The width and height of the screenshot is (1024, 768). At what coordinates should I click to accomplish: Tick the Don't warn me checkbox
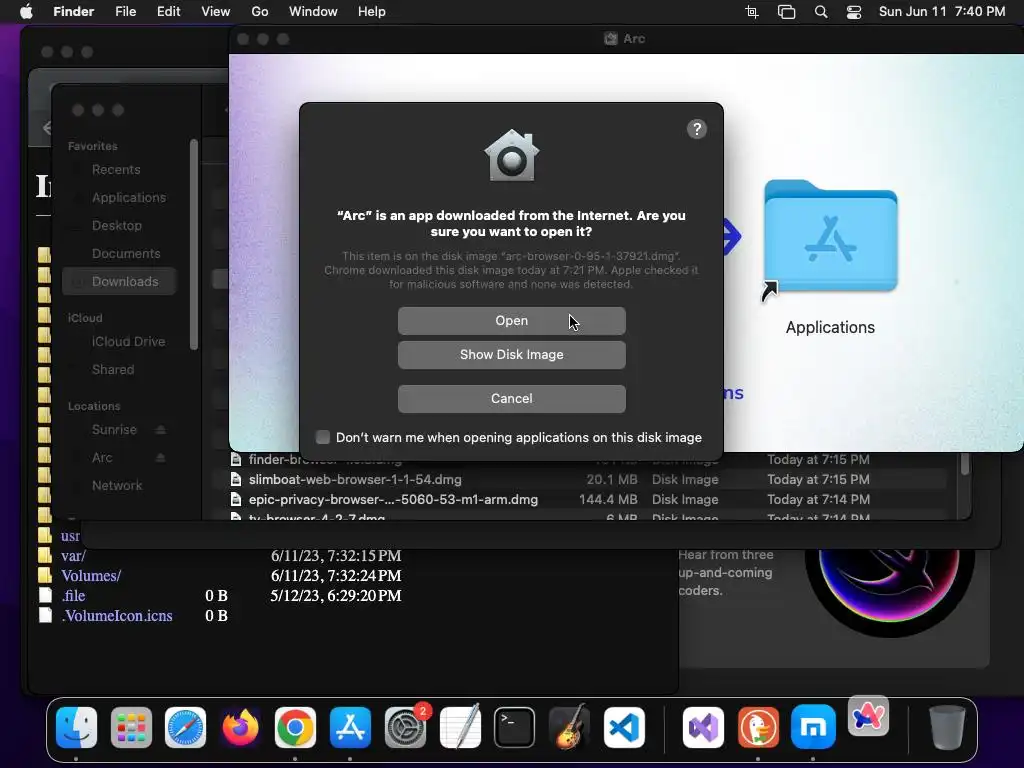click(x=323, y=437)
